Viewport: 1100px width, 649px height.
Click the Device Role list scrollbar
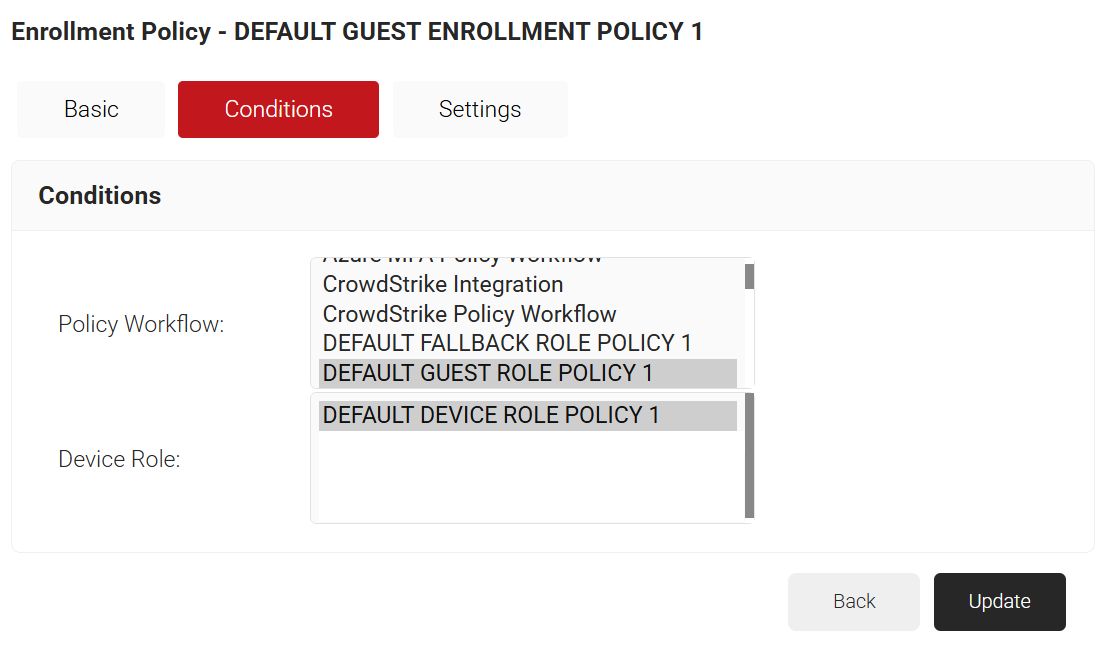(749, 455)
